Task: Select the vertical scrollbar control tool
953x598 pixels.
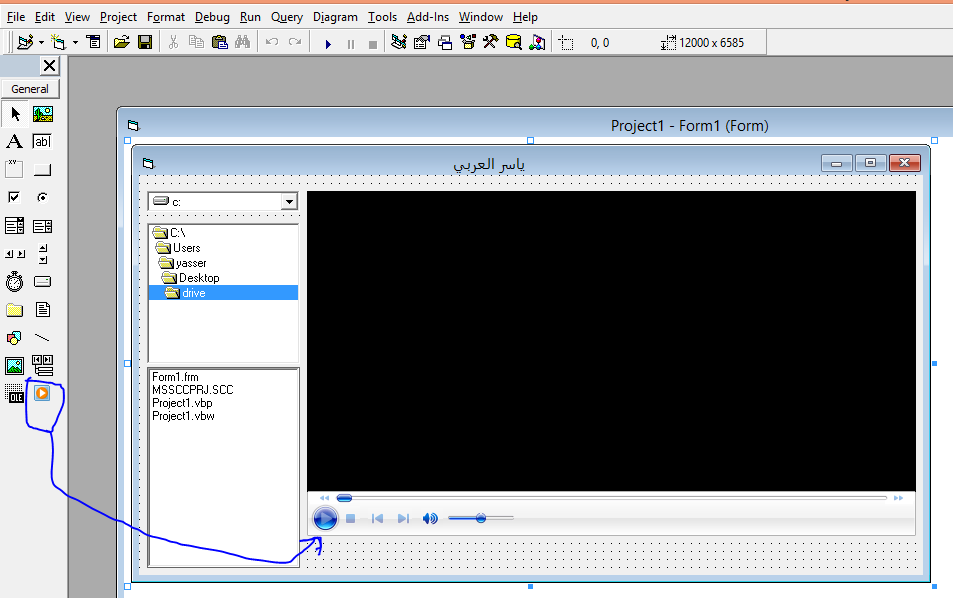Action: (43, 254)
